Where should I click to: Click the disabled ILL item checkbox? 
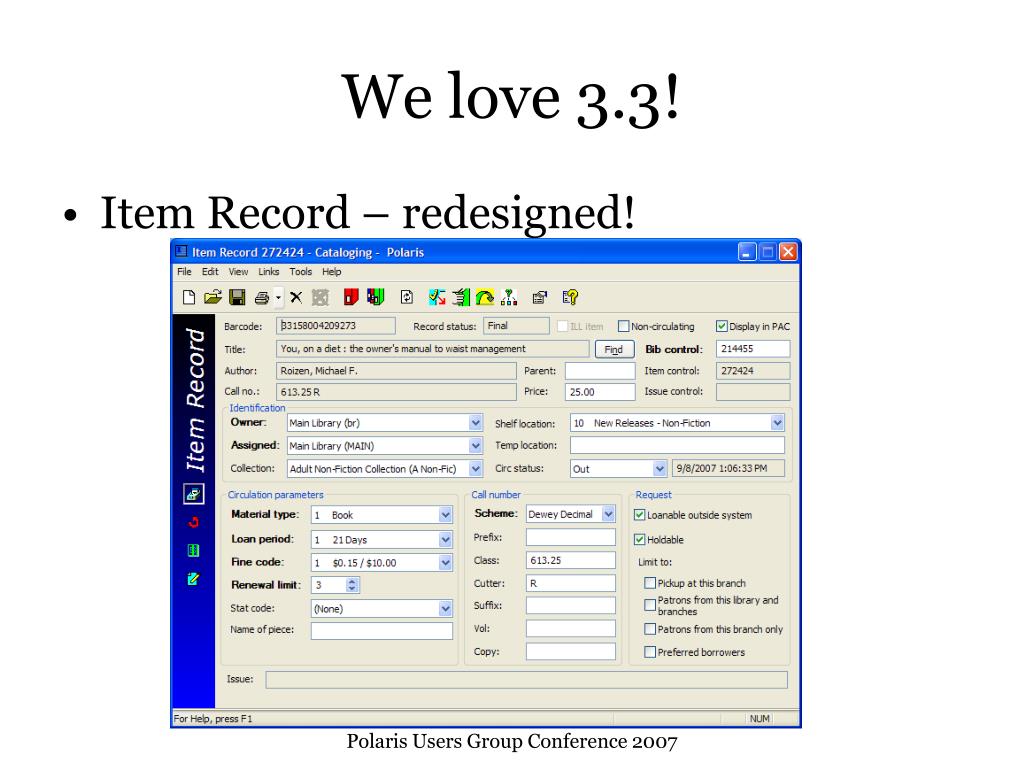tap(562, 326)
